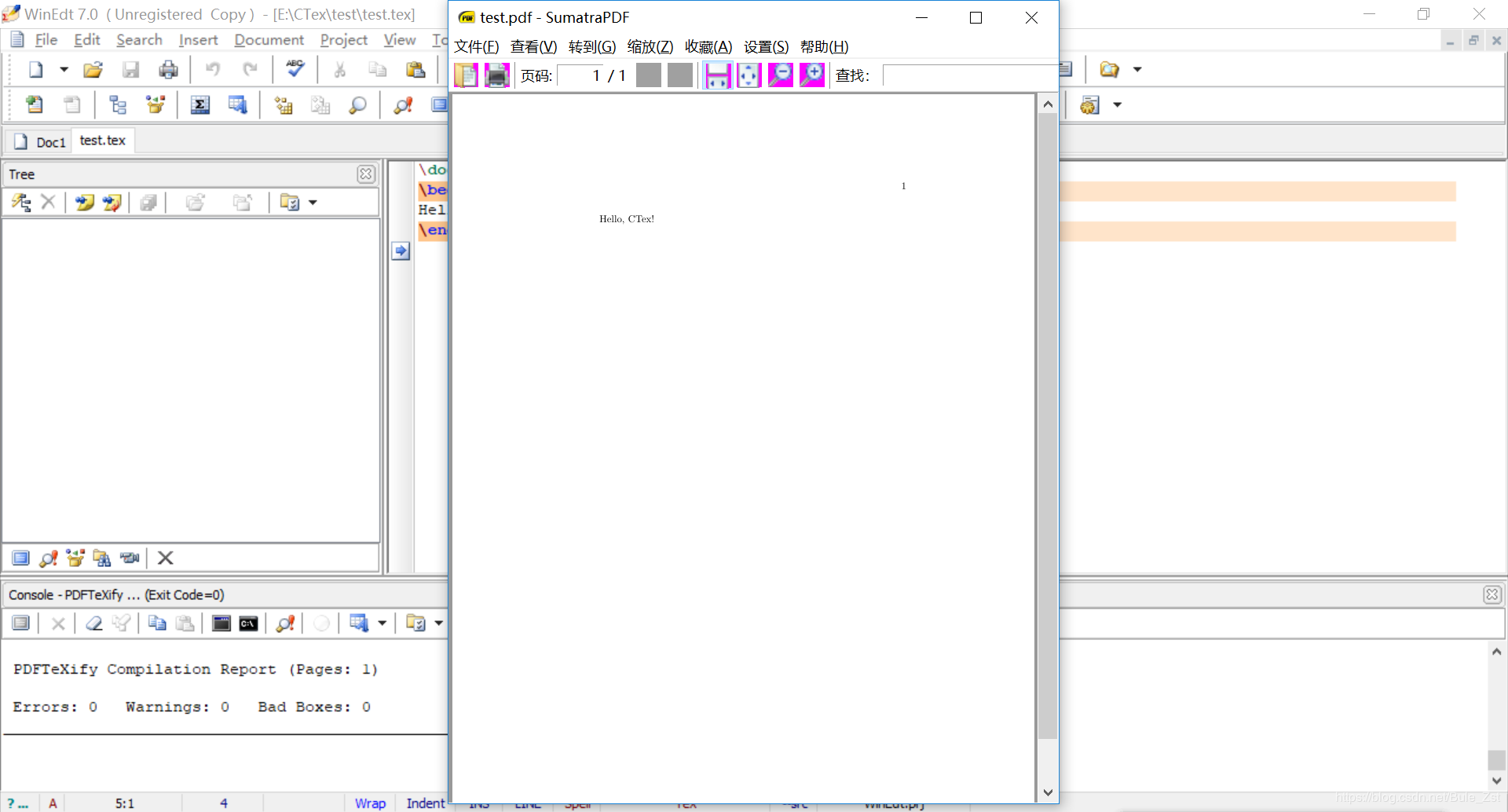Click the sparkling yellow grid icon

(283, 104)
